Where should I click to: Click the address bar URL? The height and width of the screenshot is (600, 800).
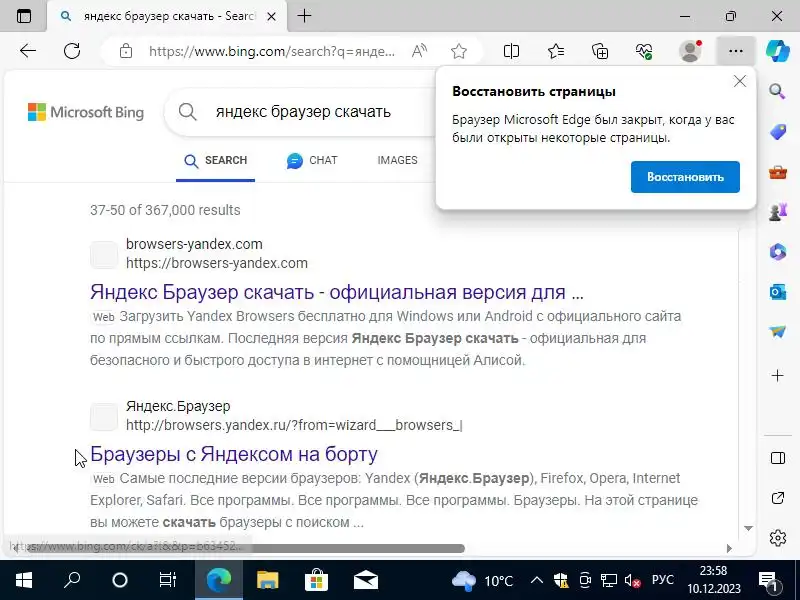click(x=271, y=51)
